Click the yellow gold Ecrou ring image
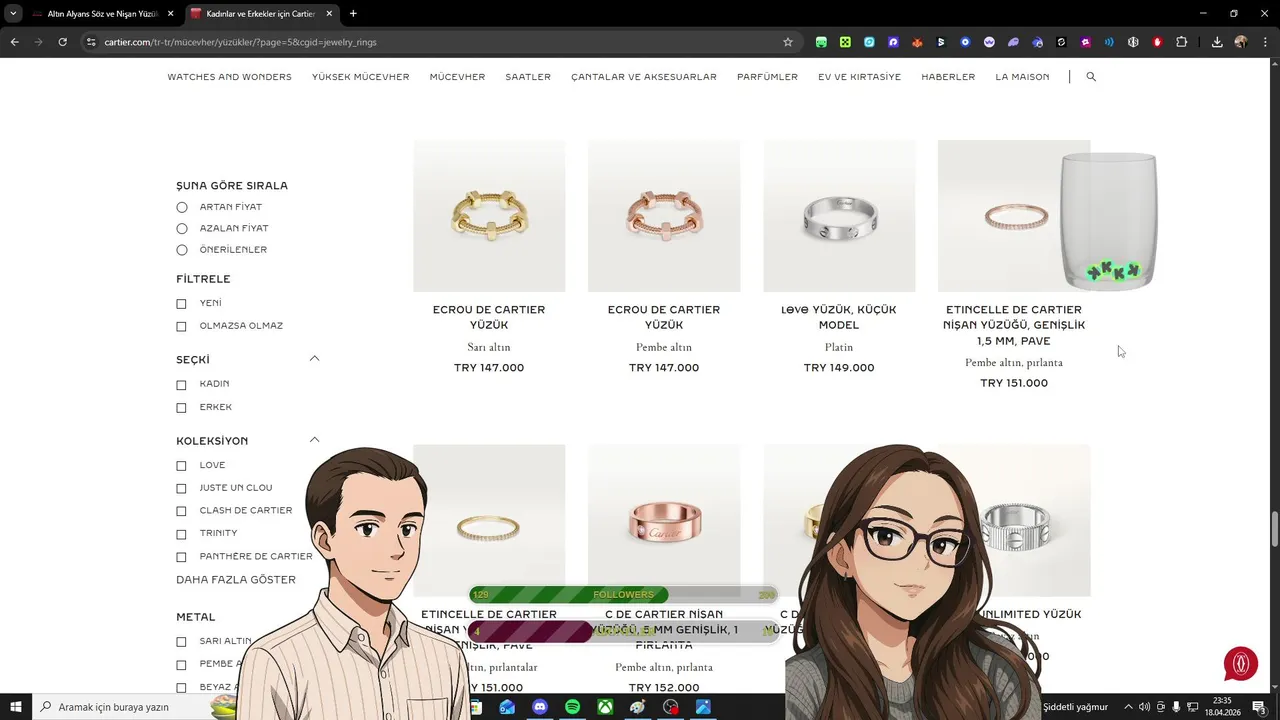Image resolution: width=1280 pixels, height=720 pixels. coord(489,216)
